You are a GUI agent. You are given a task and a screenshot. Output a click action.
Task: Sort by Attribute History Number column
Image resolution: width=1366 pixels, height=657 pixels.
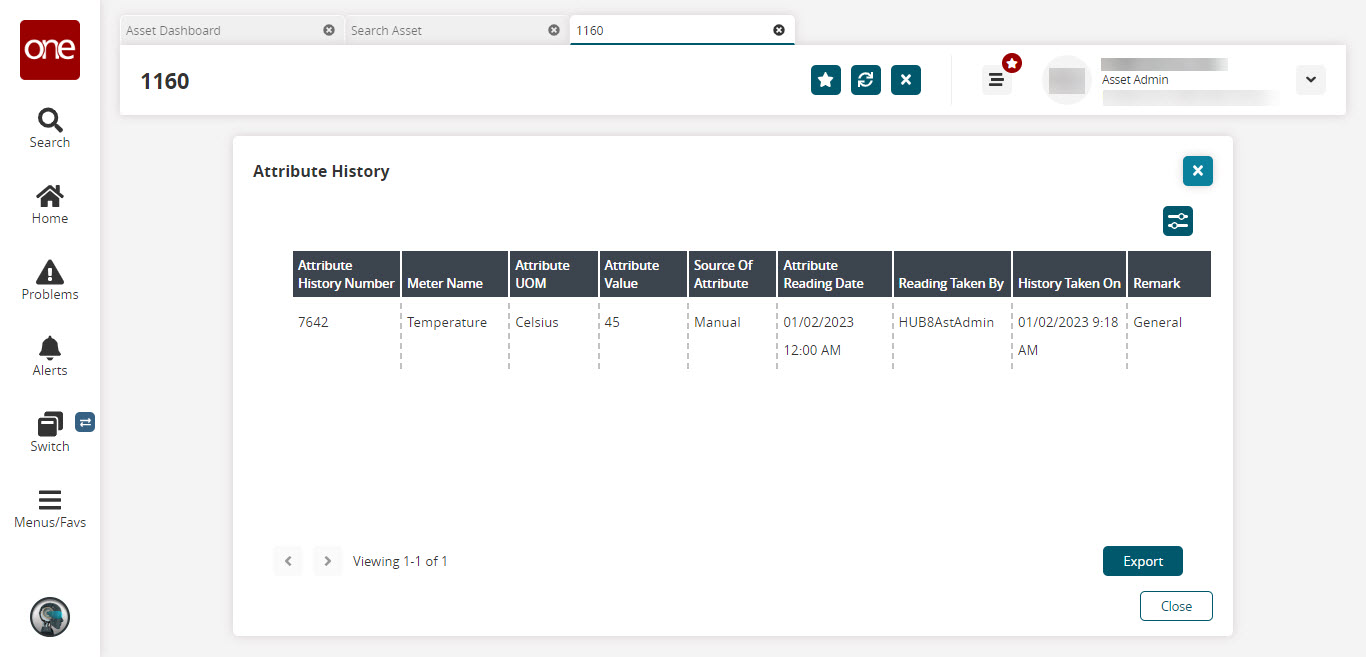[346, 274]
